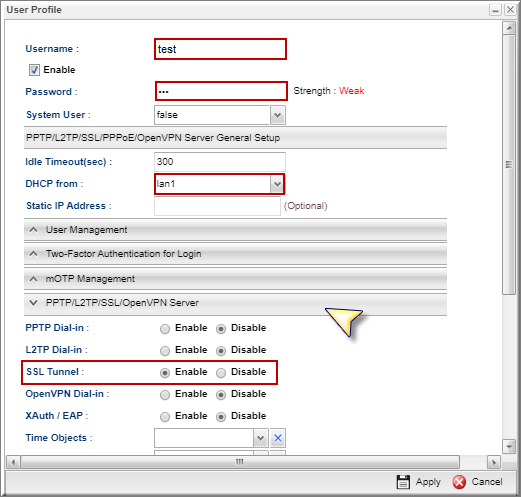
Task: Clear Time Objects with the blue X icon
Action: [x=278, y=438]
